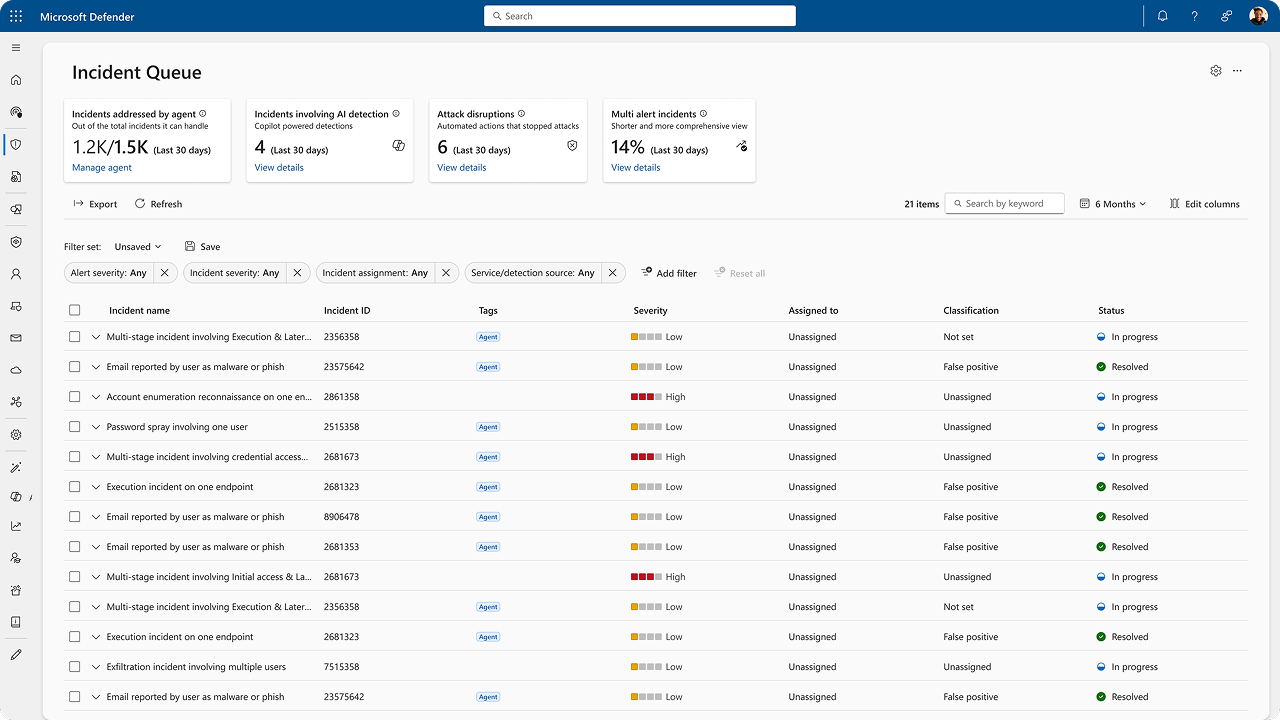
Task: Click the Manage agent link
Action: coord(102,168)
